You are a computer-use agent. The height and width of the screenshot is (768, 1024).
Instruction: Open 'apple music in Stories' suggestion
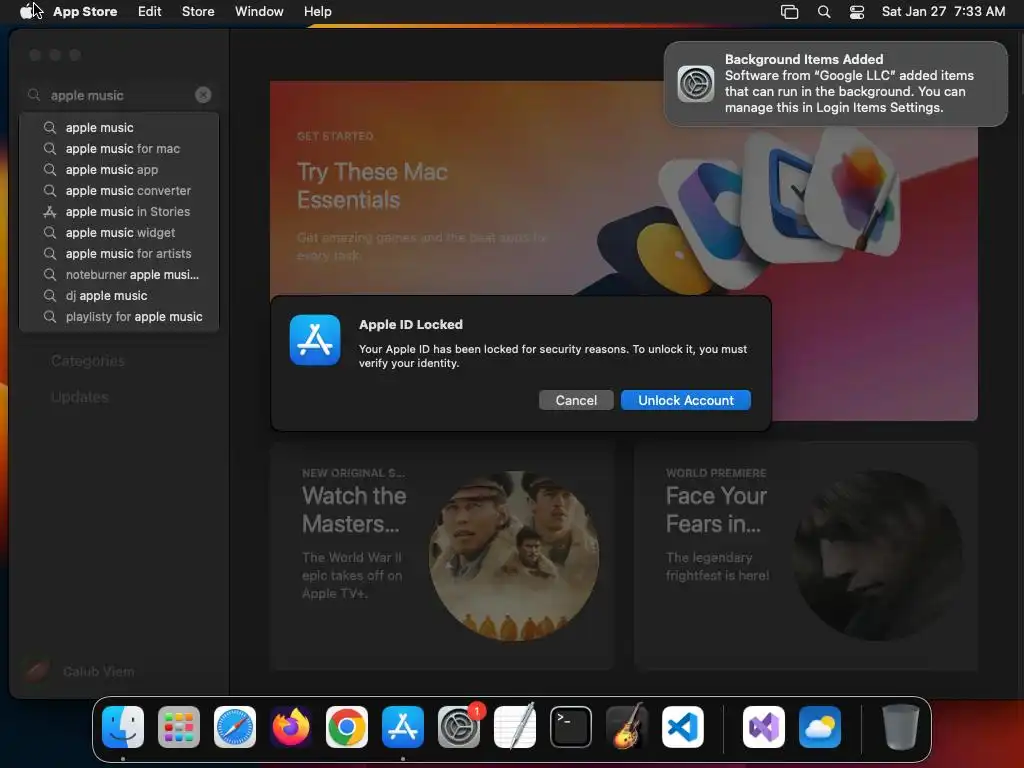(120, 212)
